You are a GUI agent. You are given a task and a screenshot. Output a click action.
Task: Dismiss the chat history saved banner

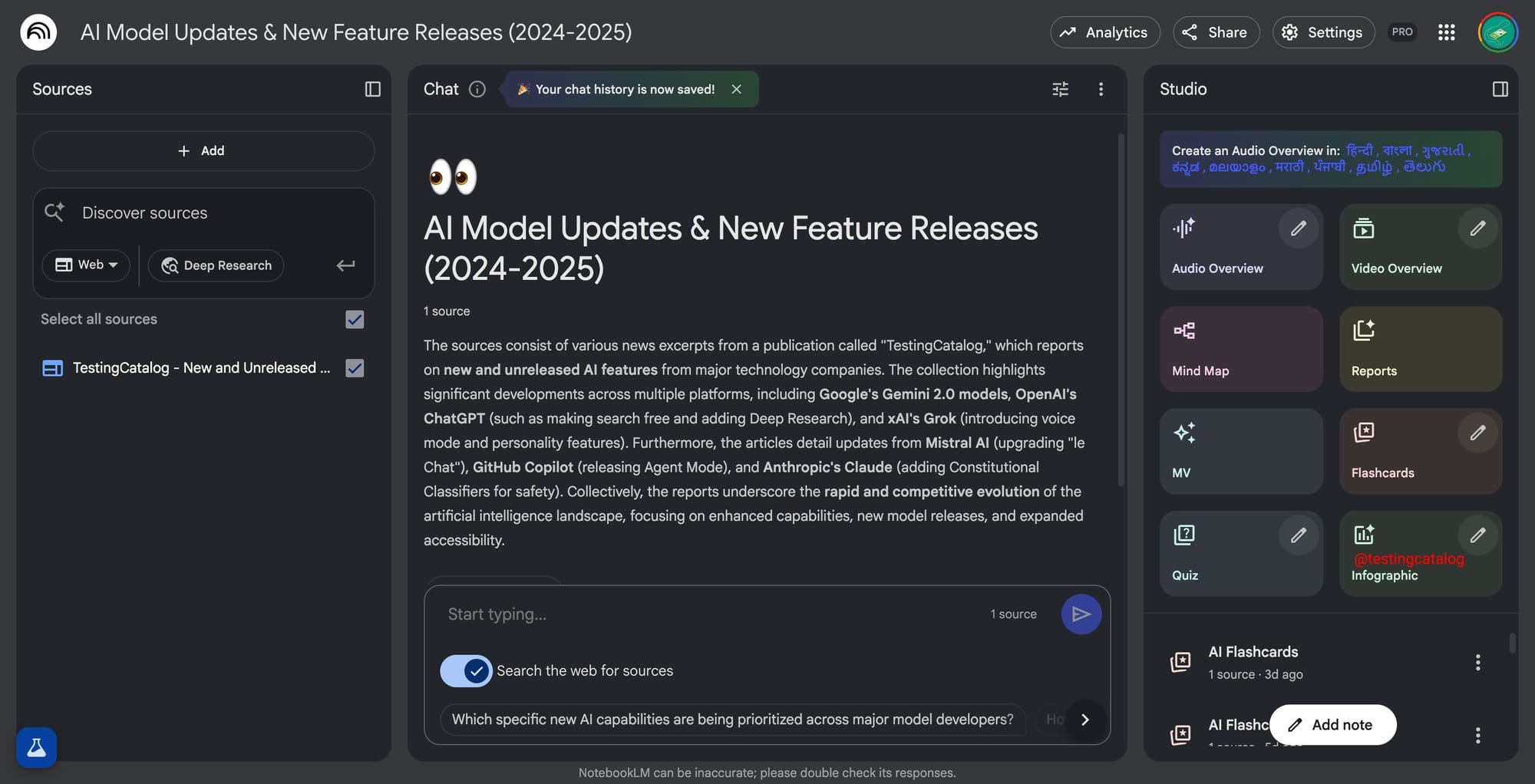point(736,89)
